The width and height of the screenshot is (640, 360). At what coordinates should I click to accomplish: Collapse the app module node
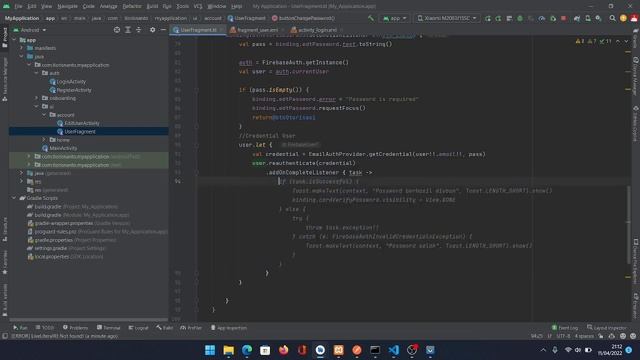point(14,40)
